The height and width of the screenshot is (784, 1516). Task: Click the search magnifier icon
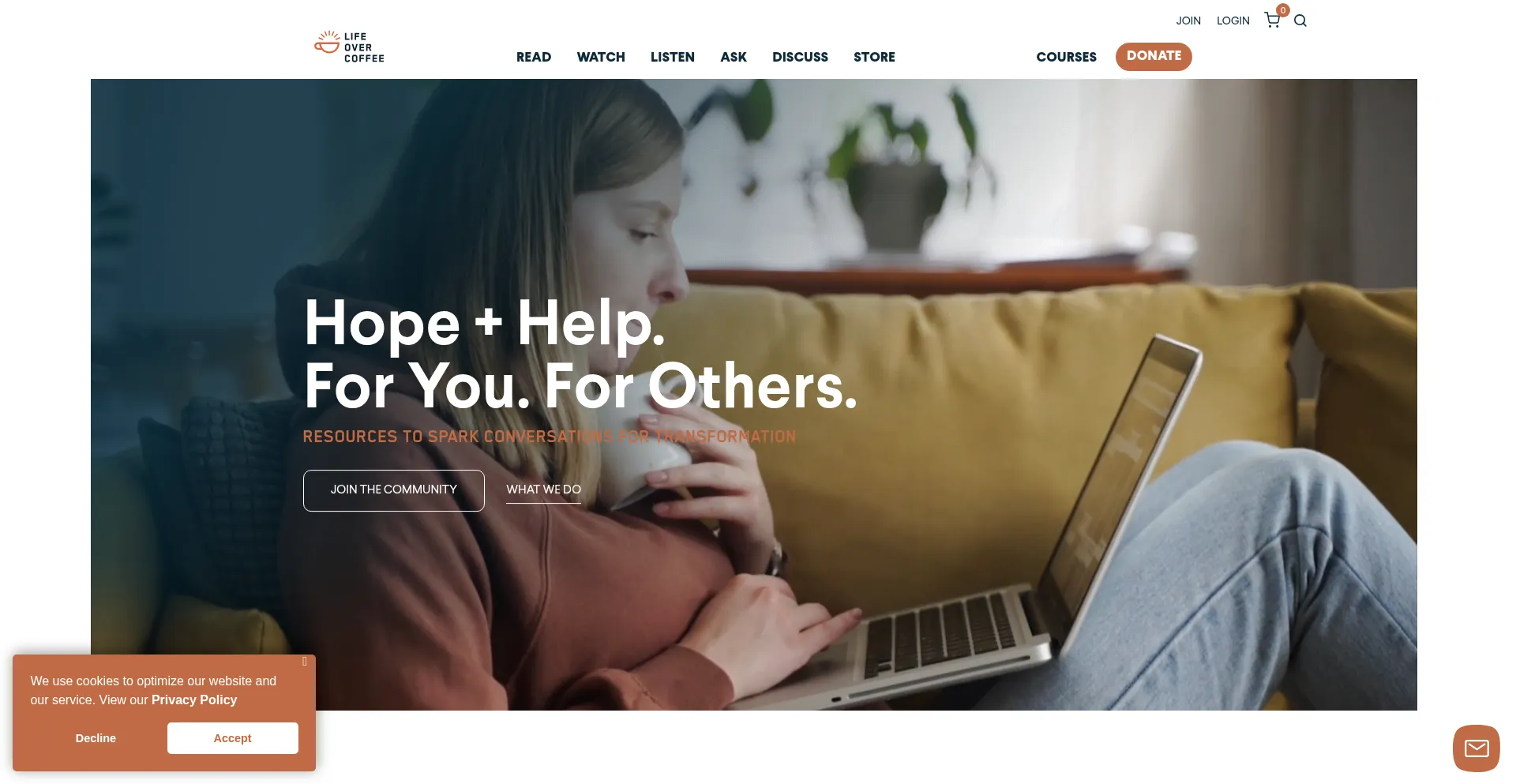[x=1300, y=21]
